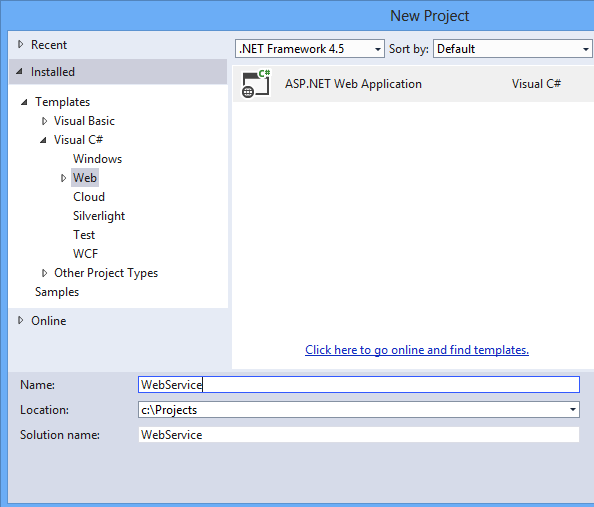Screen dimensions: 594x507
Task: Select the Cloud template category
Action: pos(89,197)
